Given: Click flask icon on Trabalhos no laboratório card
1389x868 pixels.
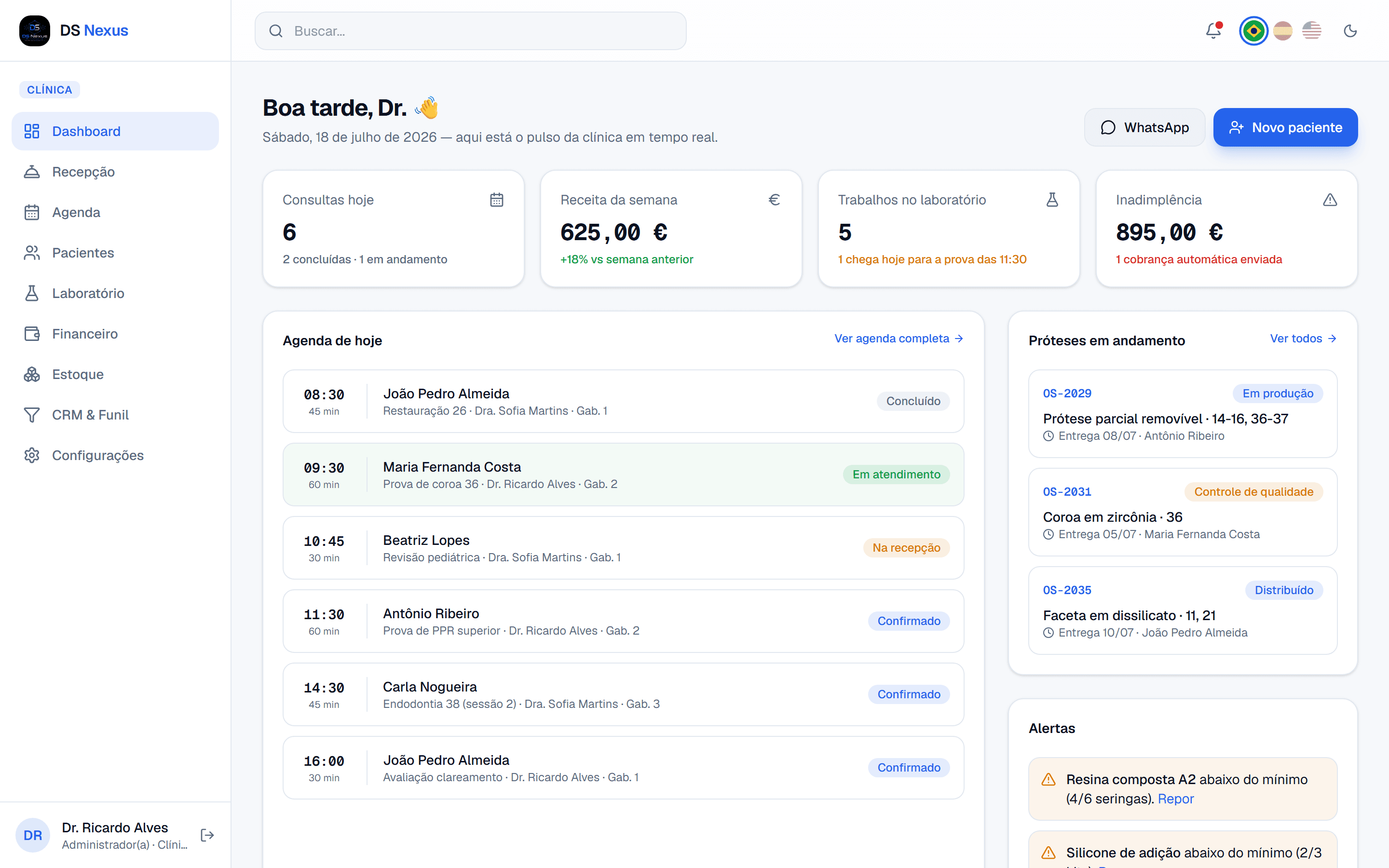Looking at the screenshot, I should (x=1052, y=200).
